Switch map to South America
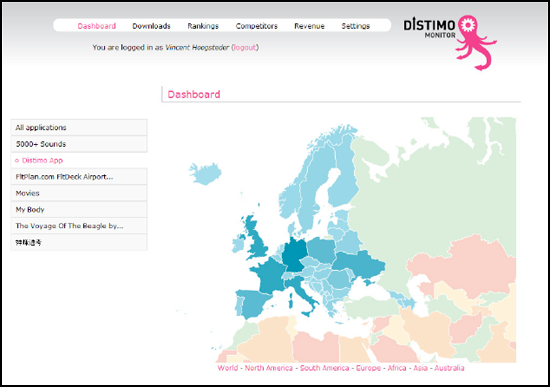 (324, 368)
